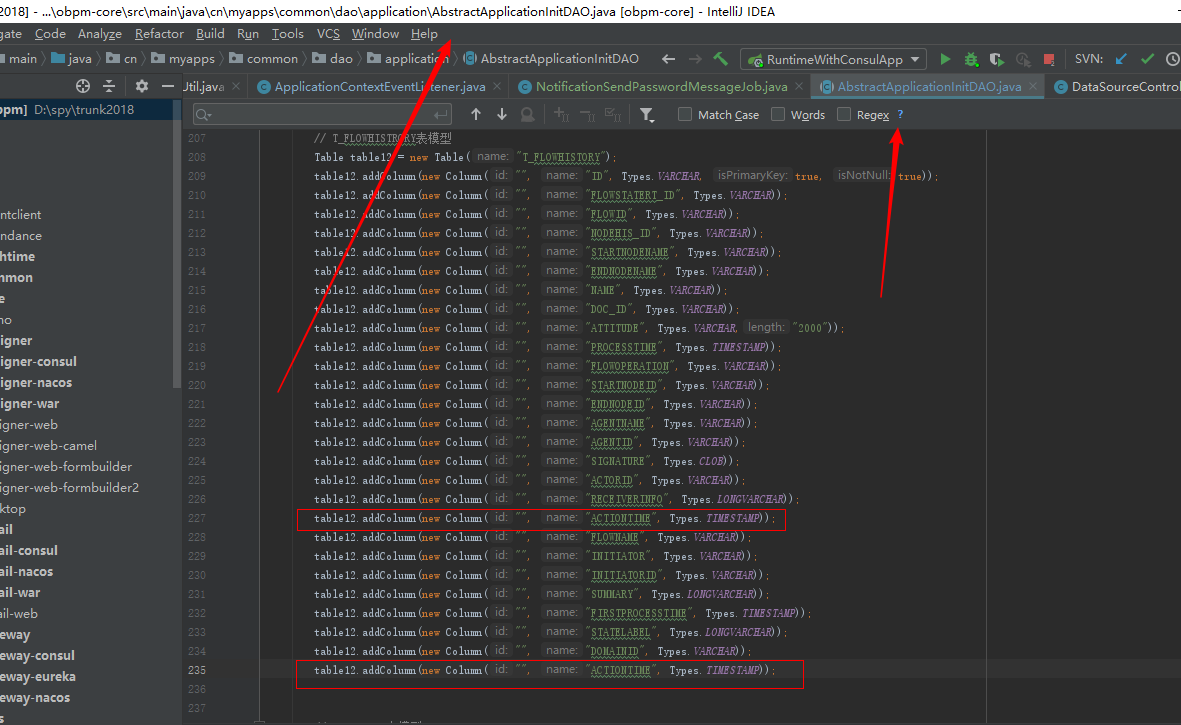Click the navigate Forward arrow
This screenshot has width=1181, height=725.
click(x=694, y=59)
